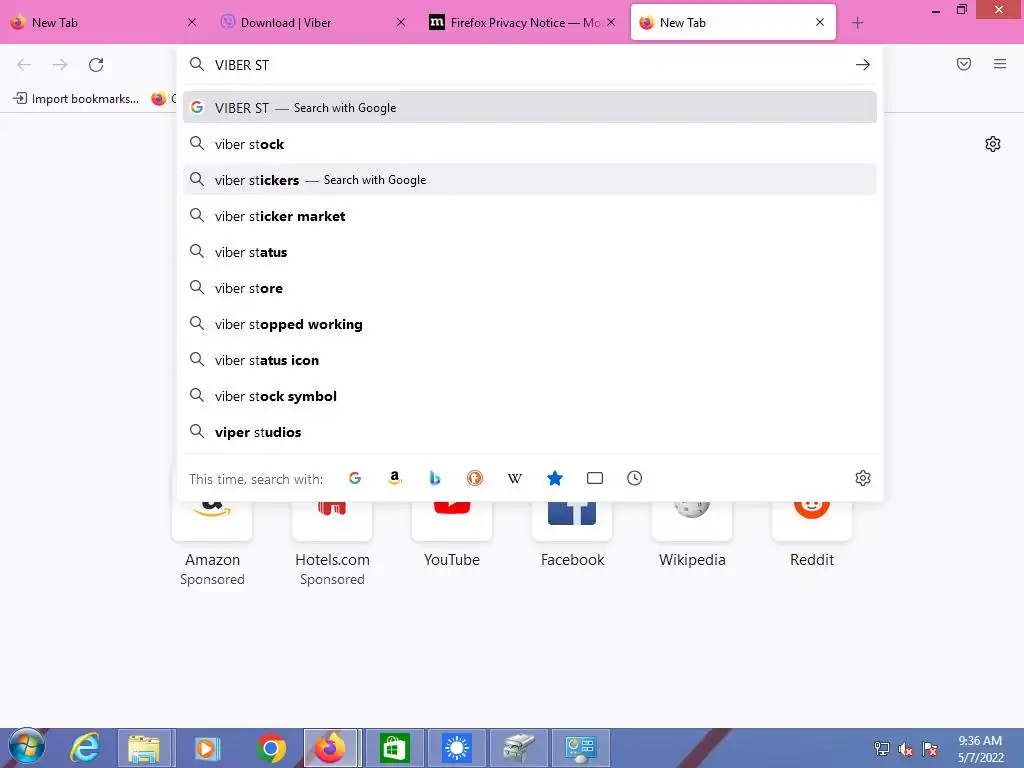The image size is (1024, 768).
Task: Open a new tab with plus button
Action: [x=857, y=23]
